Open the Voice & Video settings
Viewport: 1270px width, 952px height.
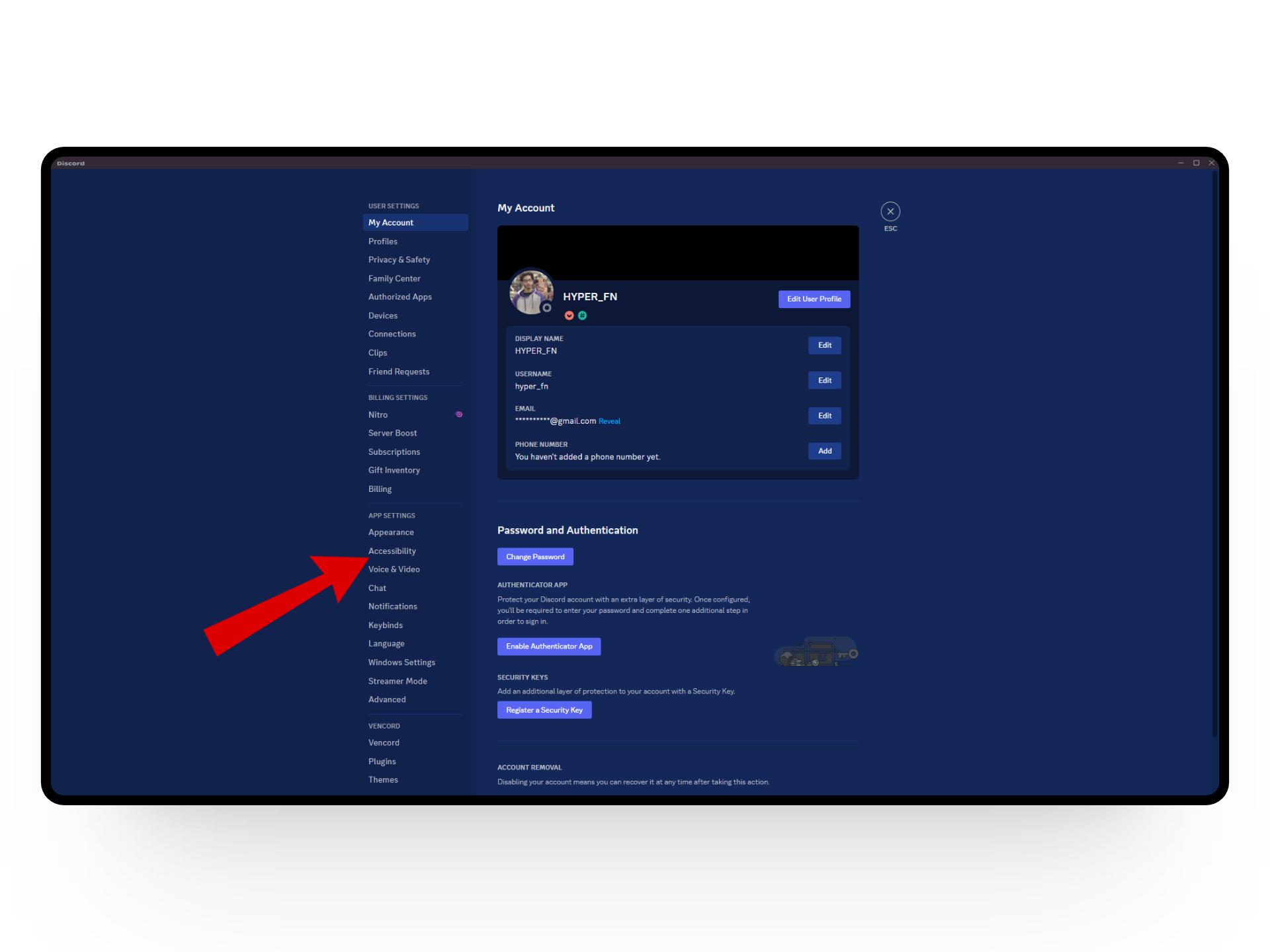[394, 569]
